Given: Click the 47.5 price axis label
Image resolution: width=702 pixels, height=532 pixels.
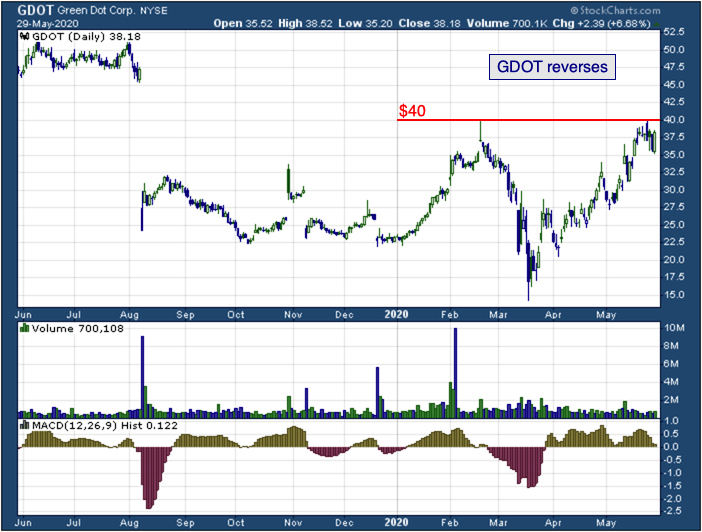Looking at the screenshot, I should 674,67.
